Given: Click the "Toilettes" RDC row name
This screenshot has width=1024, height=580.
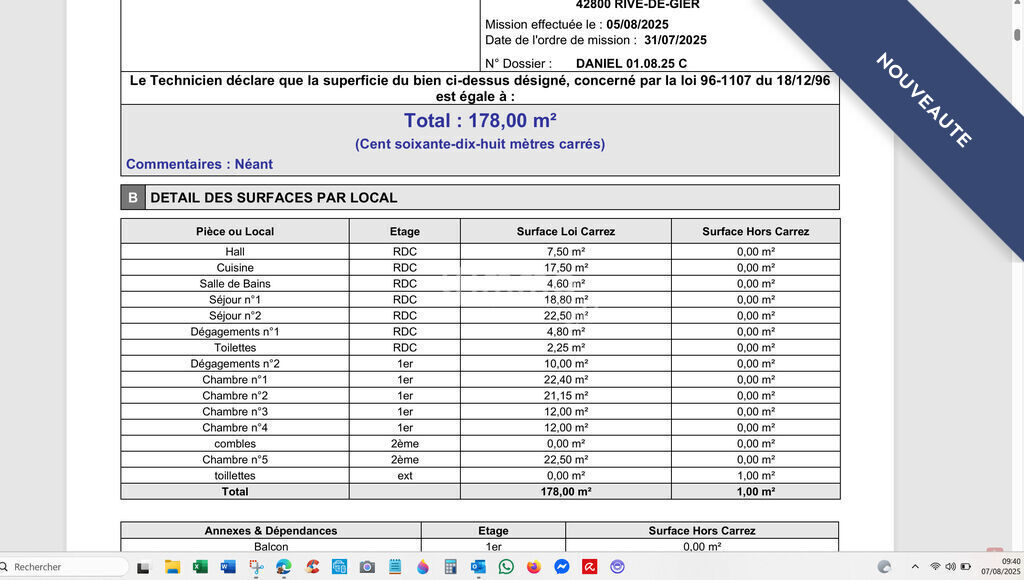Looking at the screenshot, I should coord(235,347).
